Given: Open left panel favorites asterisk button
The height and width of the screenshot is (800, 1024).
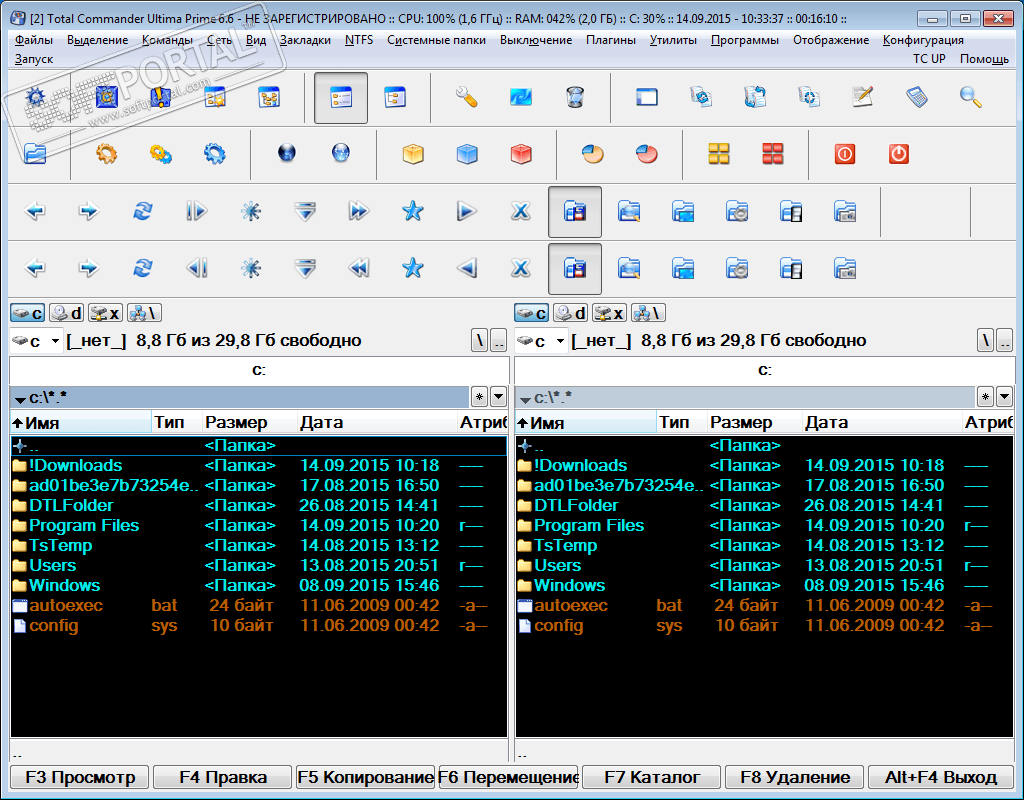Looking at the screenshot, I should (x=479, y=396).
